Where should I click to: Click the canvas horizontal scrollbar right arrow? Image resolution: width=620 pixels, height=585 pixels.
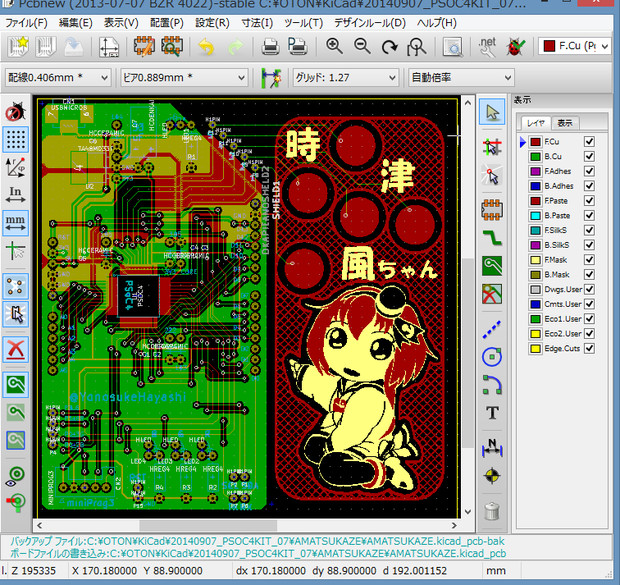coord(454,526)
